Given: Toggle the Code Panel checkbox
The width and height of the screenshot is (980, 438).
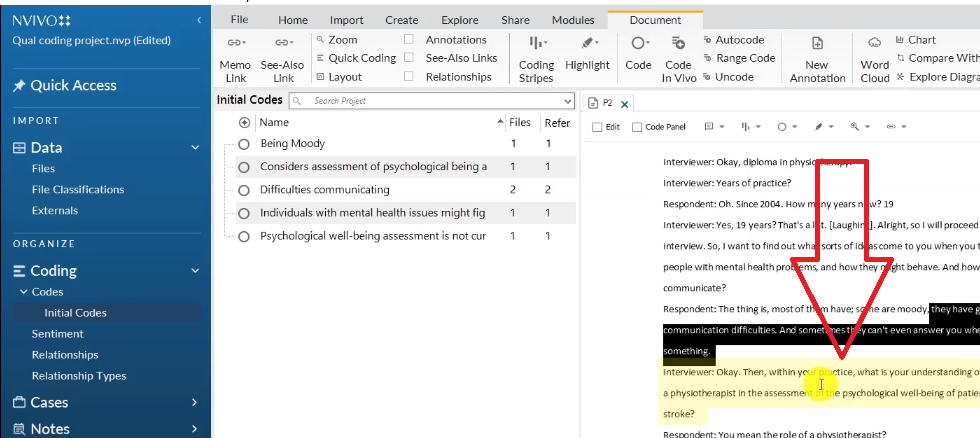Looking at the screenshot, I should pos(636,127).
